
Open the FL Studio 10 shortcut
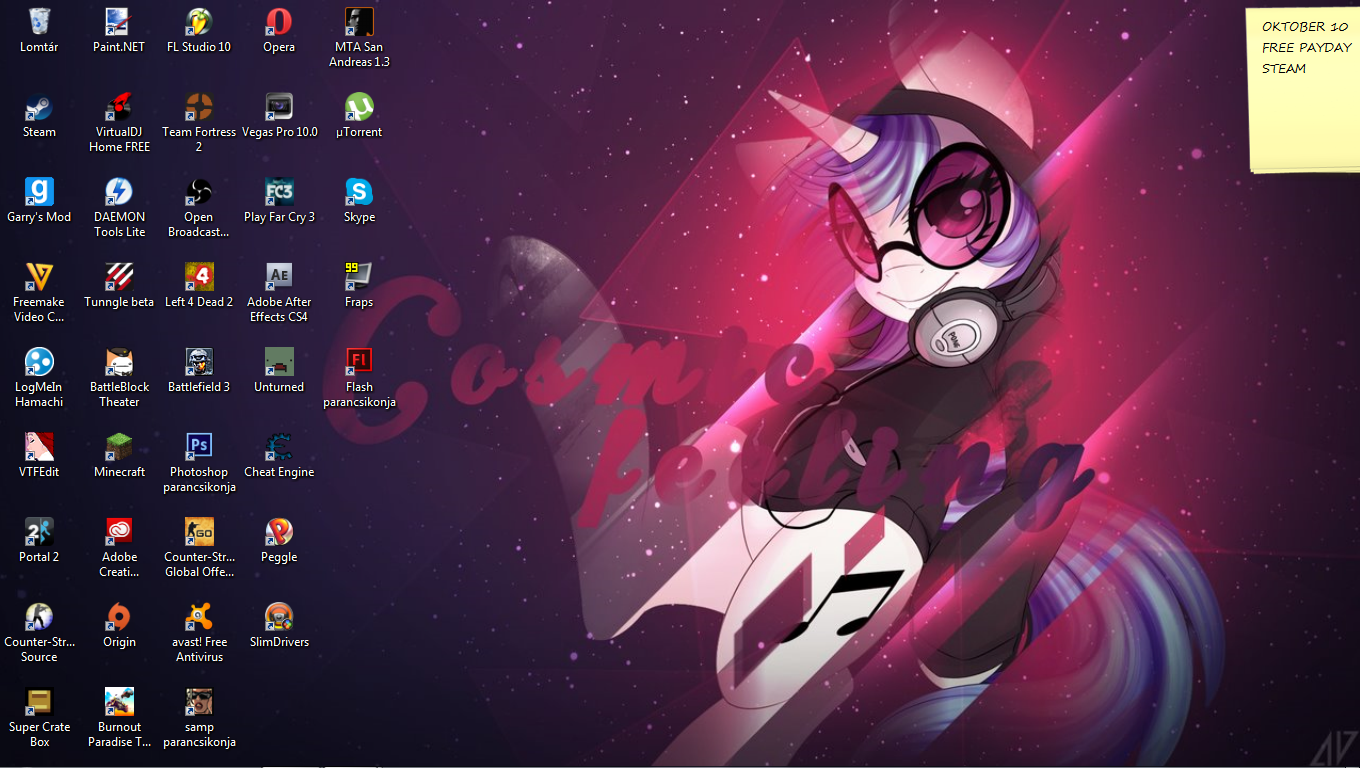[x=199, y=21]
